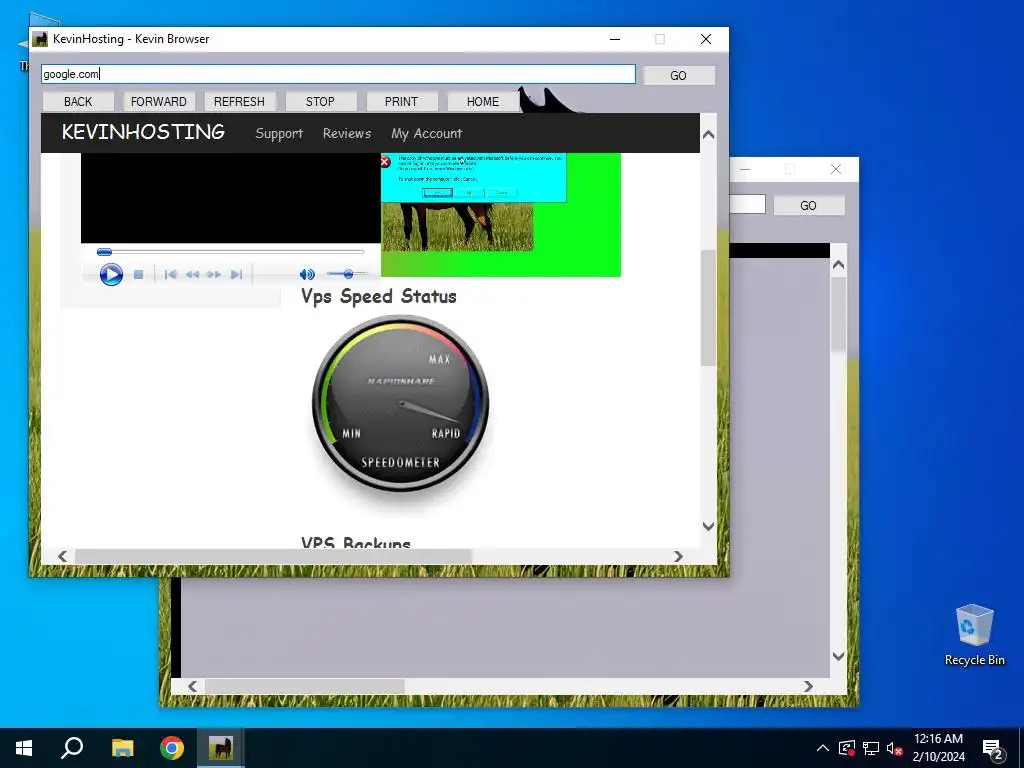Skip to next track in media player
This screenshot has height=768, width=1024.
coord(236,275)
